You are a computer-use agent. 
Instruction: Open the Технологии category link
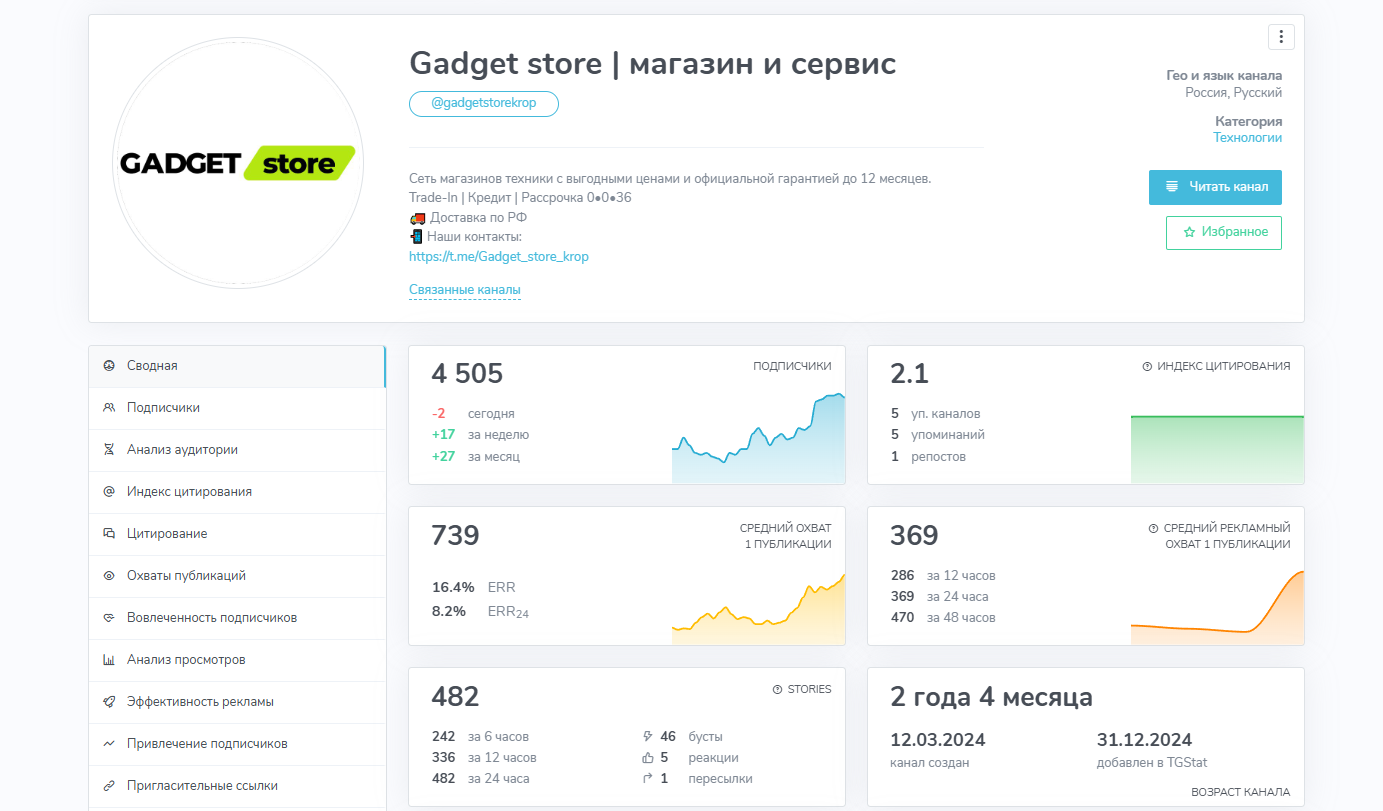tap(1247, 138)
